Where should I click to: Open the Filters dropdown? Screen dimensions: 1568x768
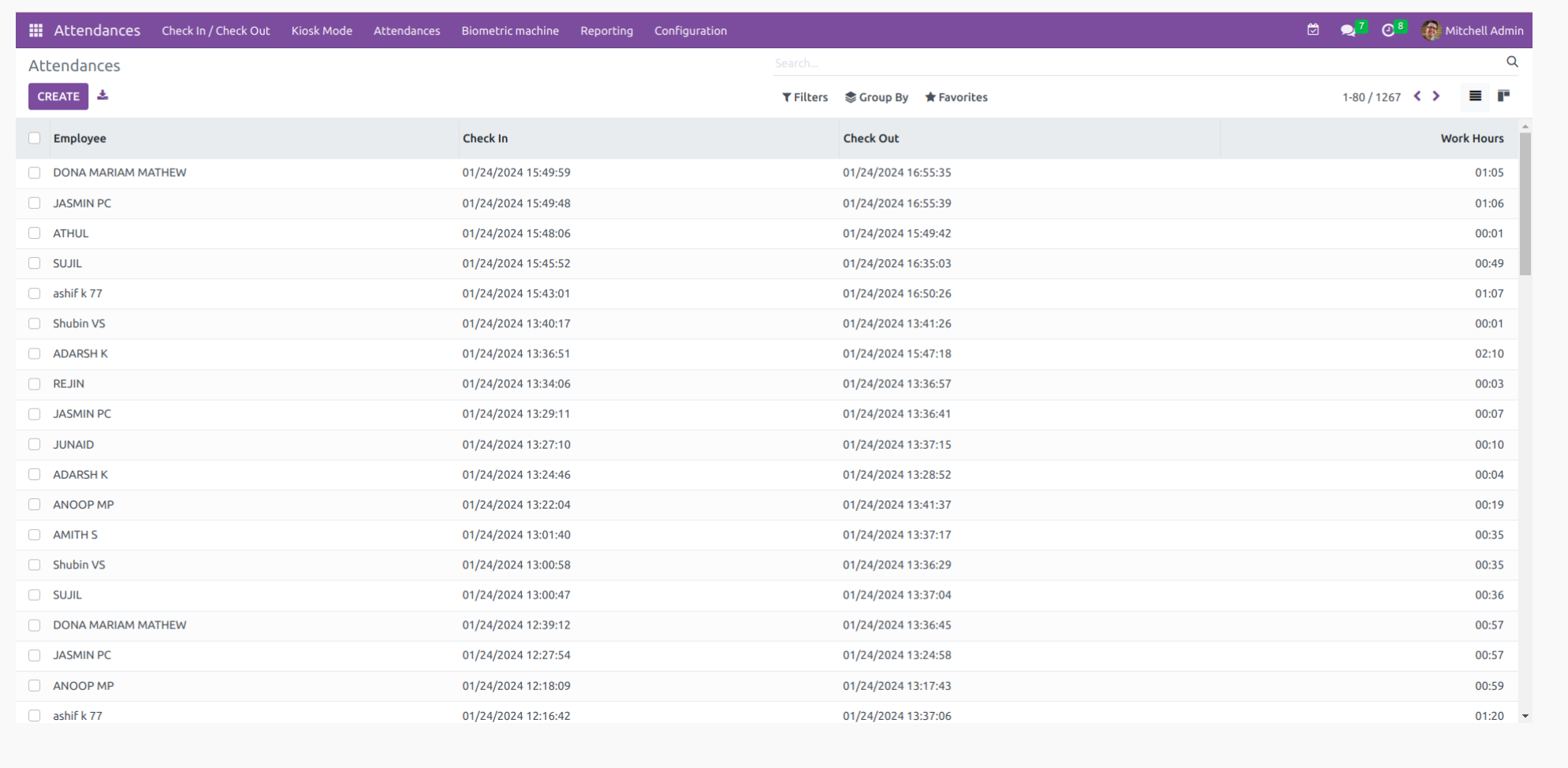(805, 97)
